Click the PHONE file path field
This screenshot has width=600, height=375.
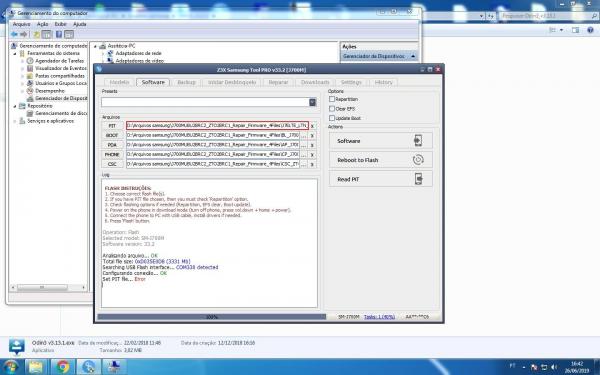(213, 154)
